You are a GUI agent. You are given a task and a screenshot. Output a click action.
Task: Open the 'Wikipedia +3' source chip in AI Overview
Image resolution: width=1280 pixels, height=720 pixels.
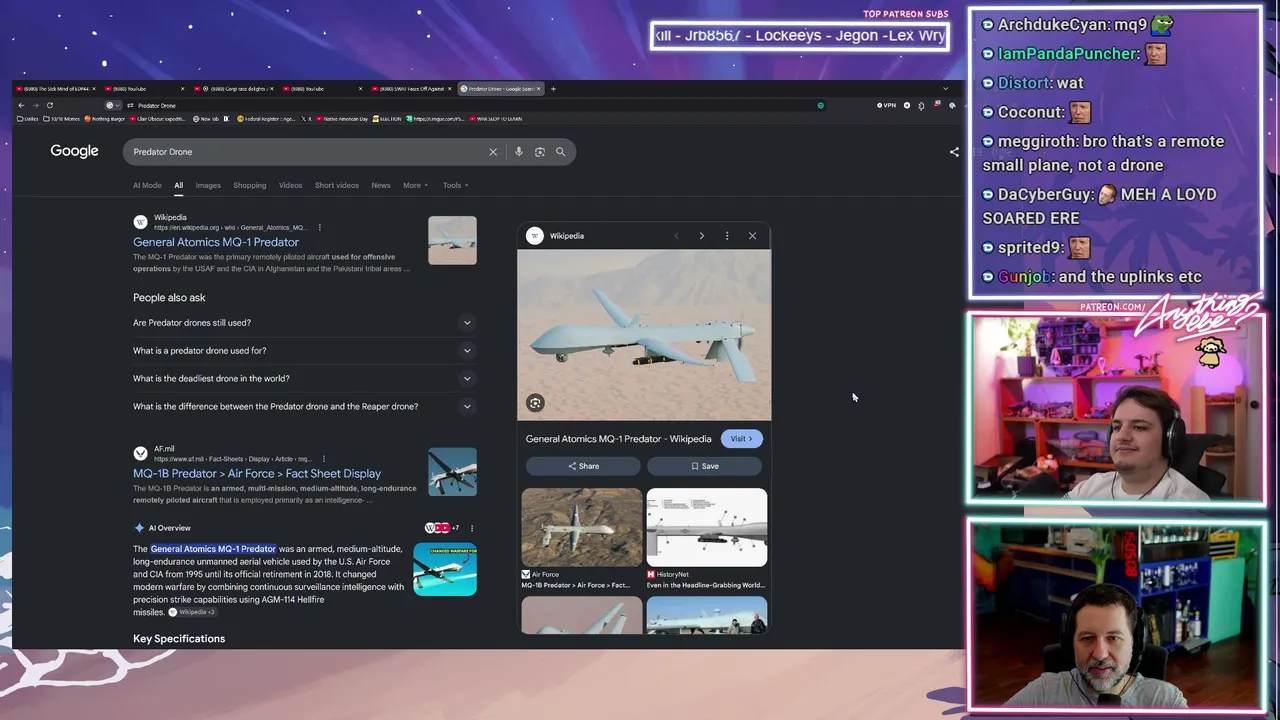tap(191, 612)
